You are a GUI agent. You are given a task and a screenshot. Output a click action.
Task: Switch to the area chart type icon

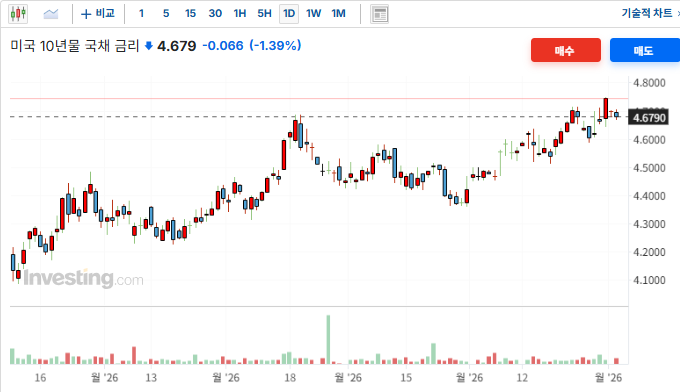click(x=51, y=14)
